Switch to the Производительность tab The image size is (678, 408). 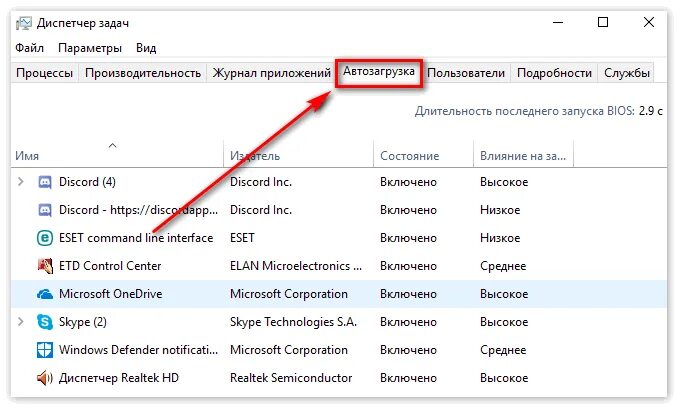click(x=143, y=73)
